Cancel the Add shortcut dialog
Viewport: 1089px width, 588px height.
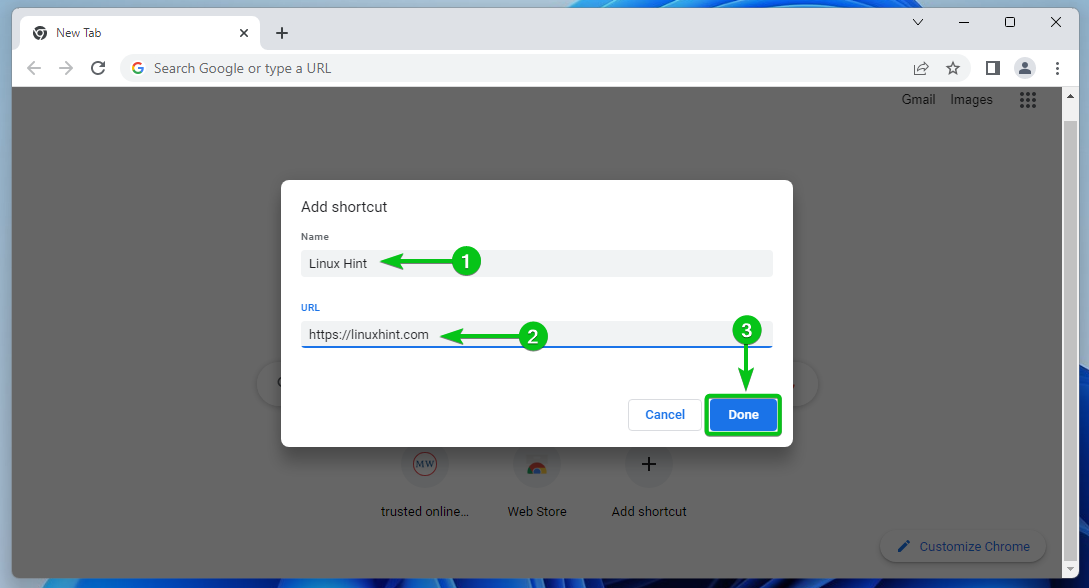click(665, 414)
